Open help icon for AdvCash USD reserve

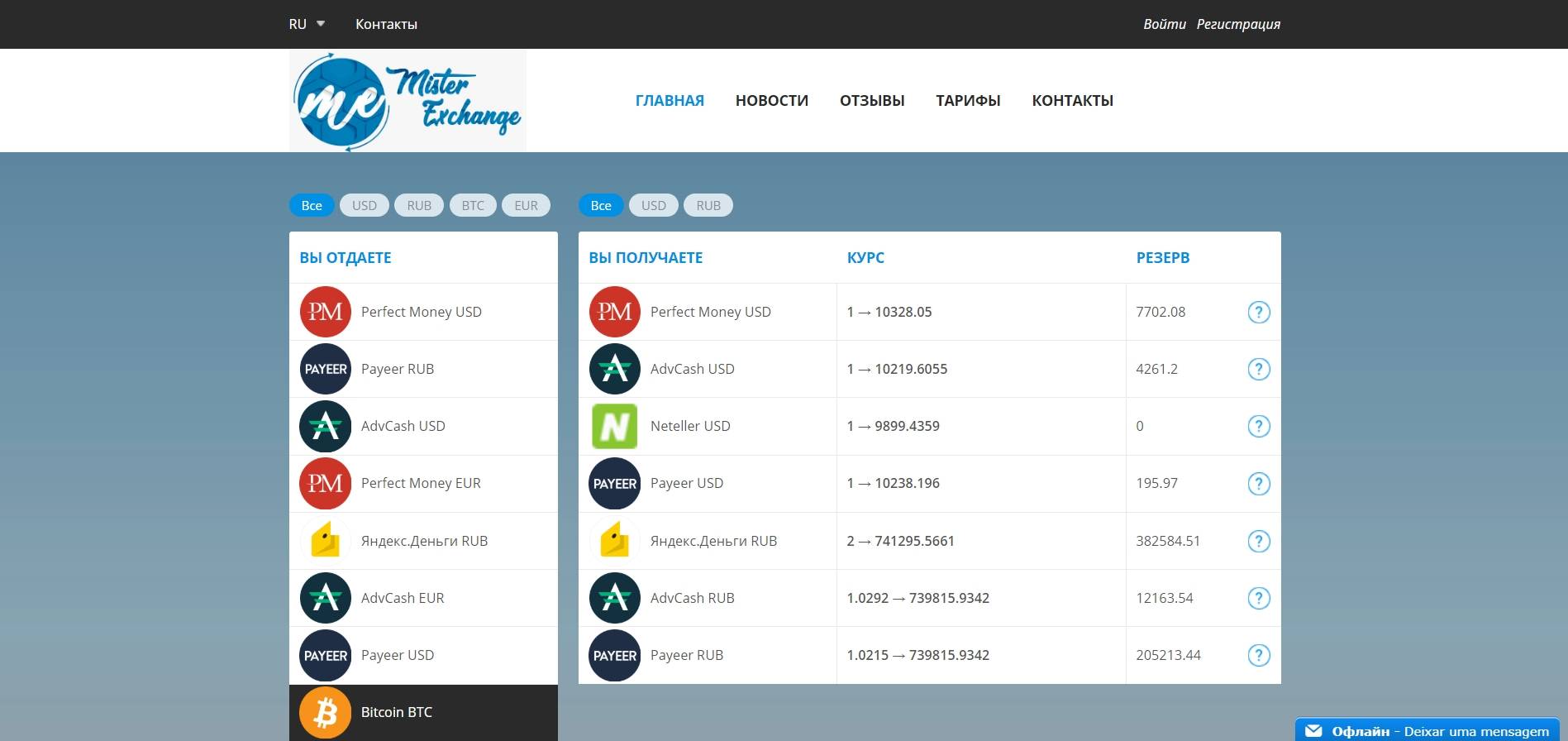click(x=1258, y=369)
